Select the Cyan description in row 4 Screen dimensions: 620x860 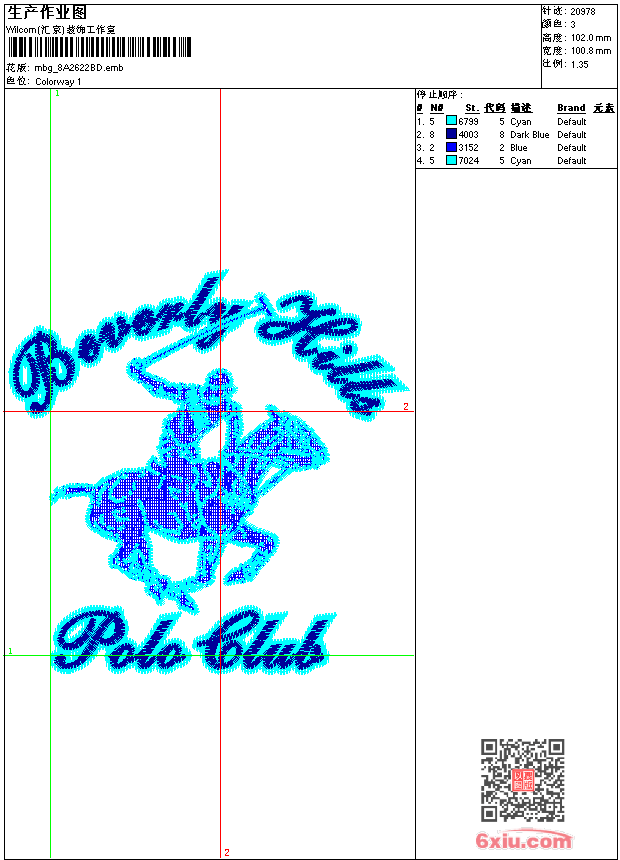pyautogui.click(x=521, y=161)
